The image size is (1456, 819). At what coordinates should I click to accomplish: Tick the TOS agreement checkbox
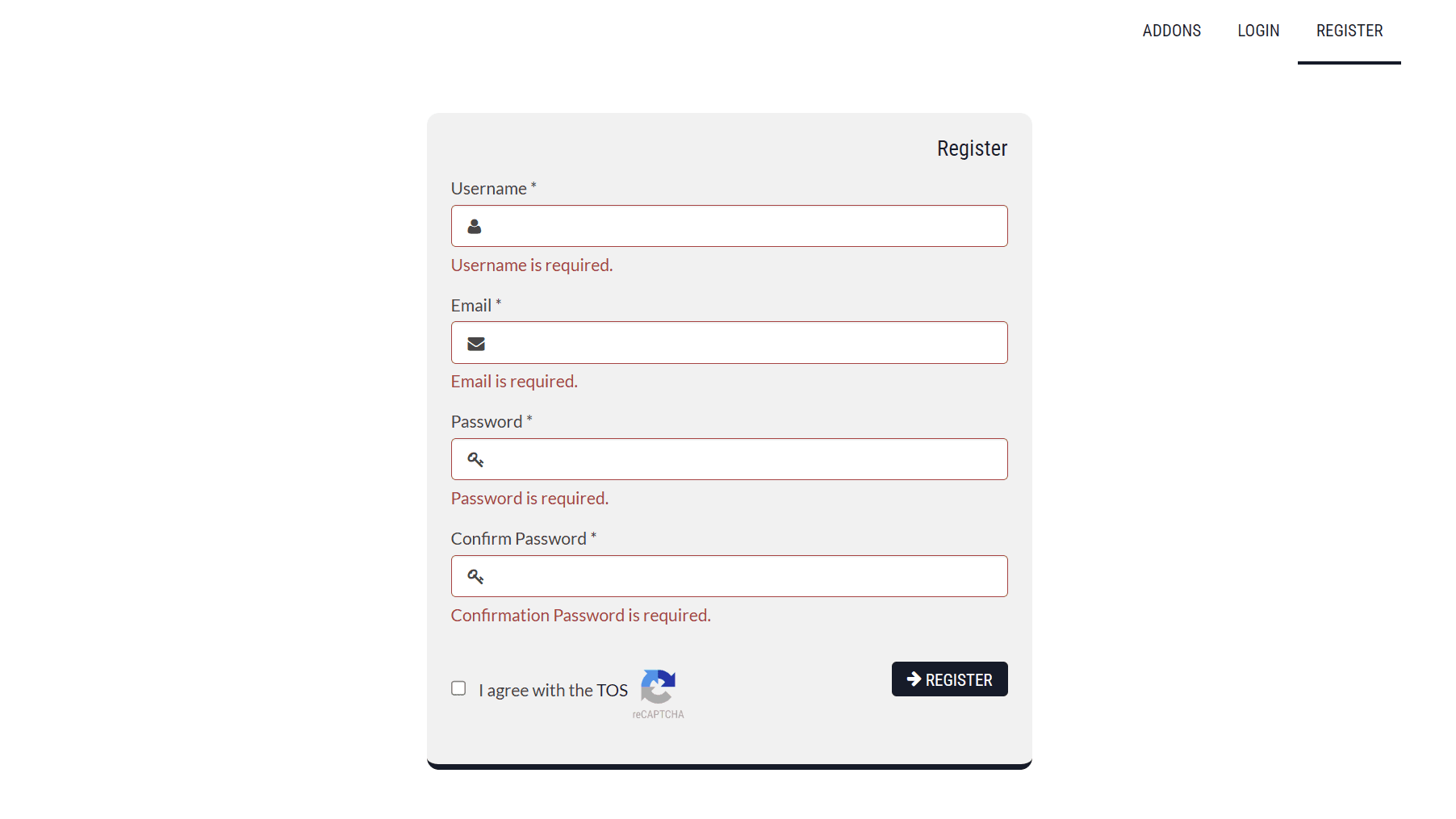point(458,688)
